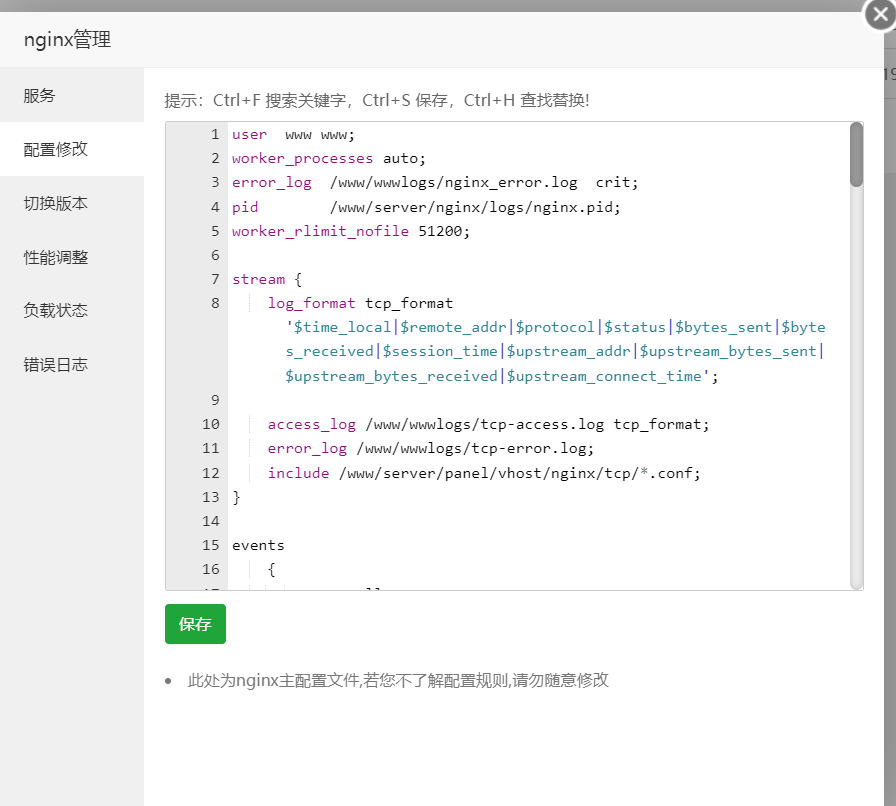896x806 pixels.
Task: Click the green 保存 button
Action: pos(195,624)
